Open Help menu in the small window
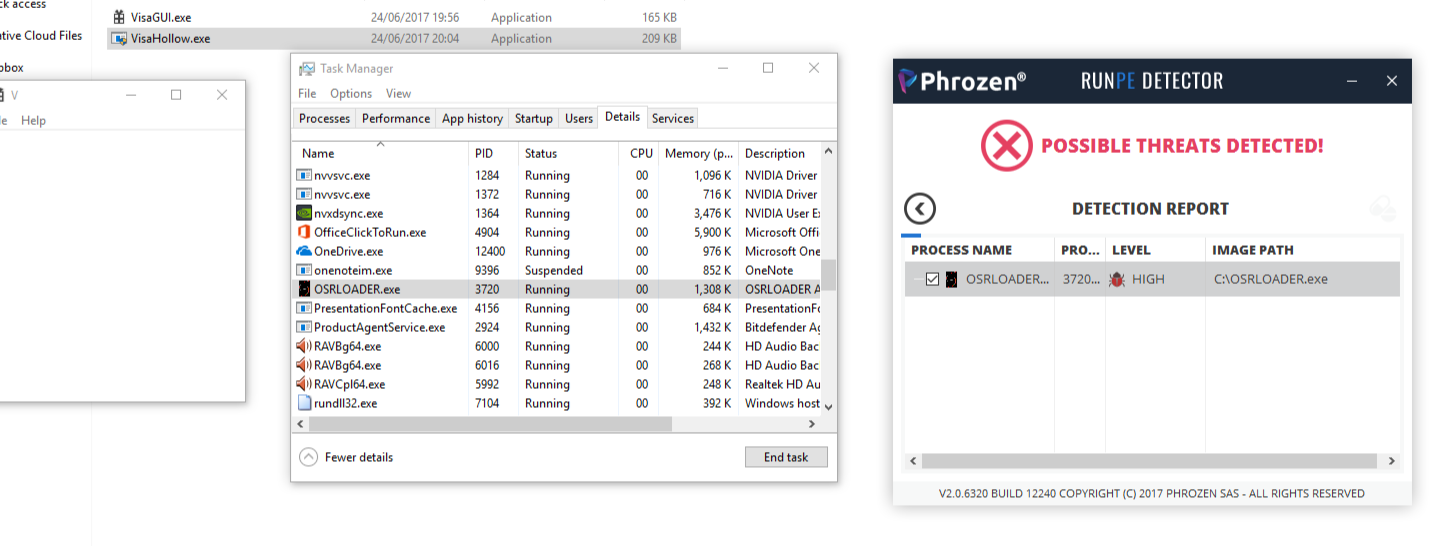The height and width of the screenshot is (546, 1447). click(33, 120)
